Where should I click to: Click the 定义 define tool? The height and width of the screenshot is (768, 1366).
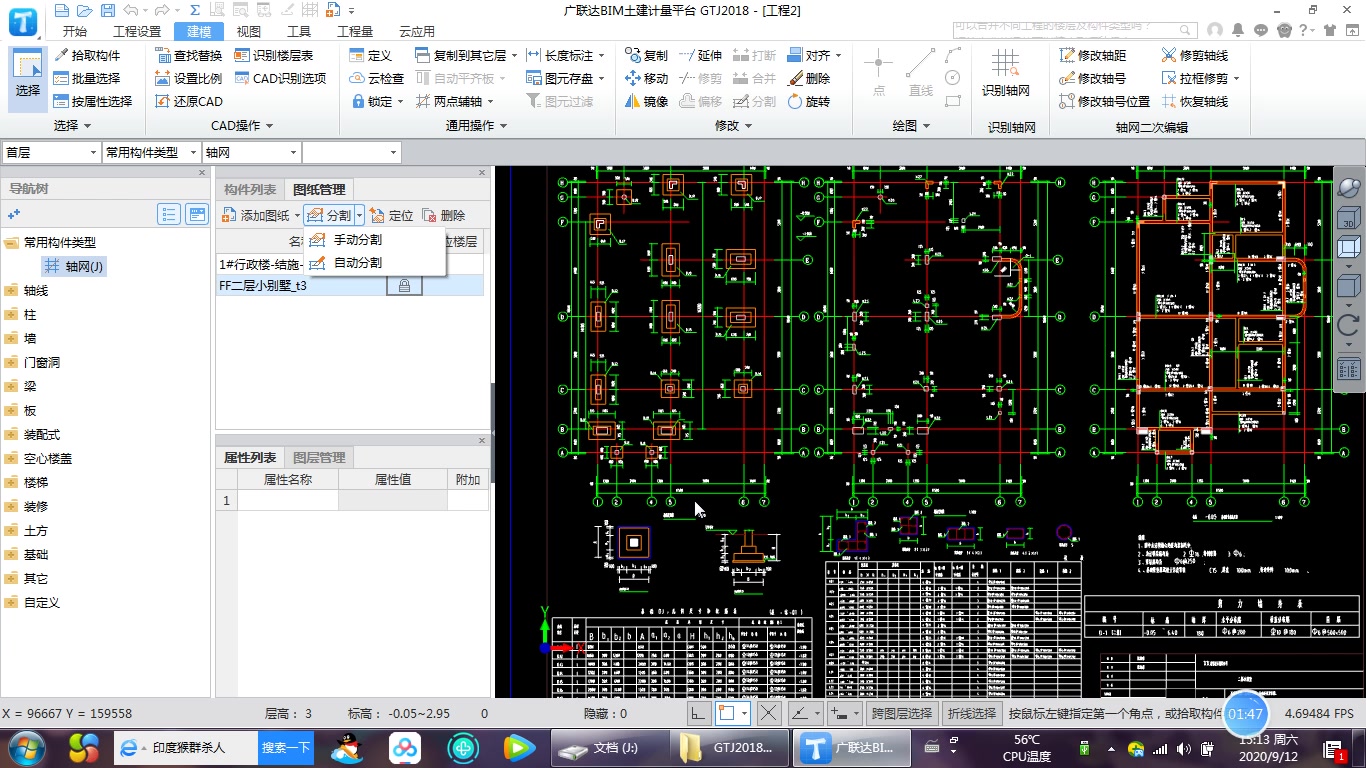click(371, 56)
